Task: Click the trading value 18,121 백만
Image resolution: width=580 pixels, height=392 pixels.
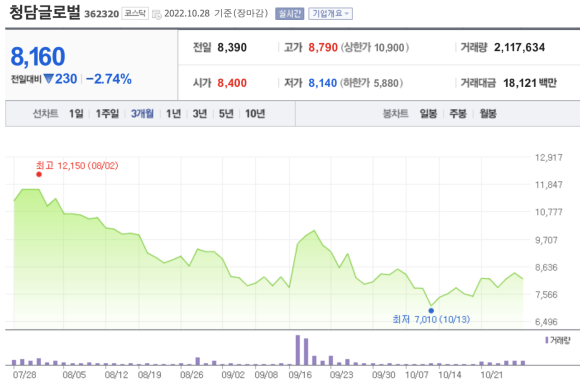Action: tap(530, 83)
